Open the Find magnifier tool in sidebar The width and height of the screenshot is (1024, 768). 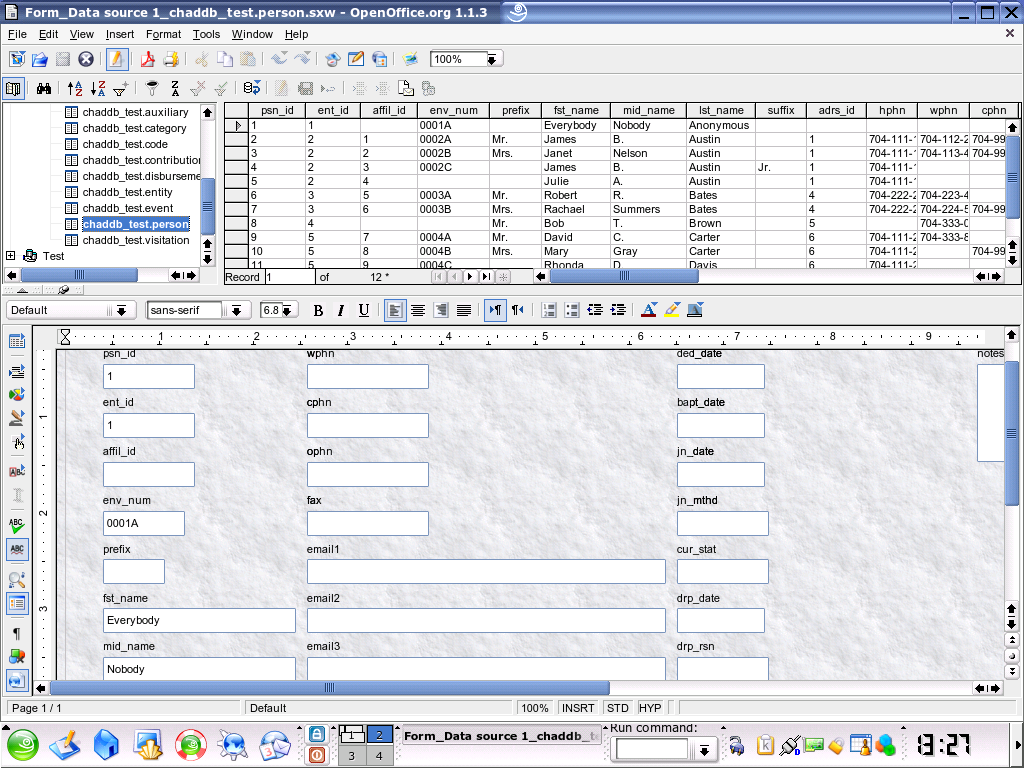pos(17,579)
